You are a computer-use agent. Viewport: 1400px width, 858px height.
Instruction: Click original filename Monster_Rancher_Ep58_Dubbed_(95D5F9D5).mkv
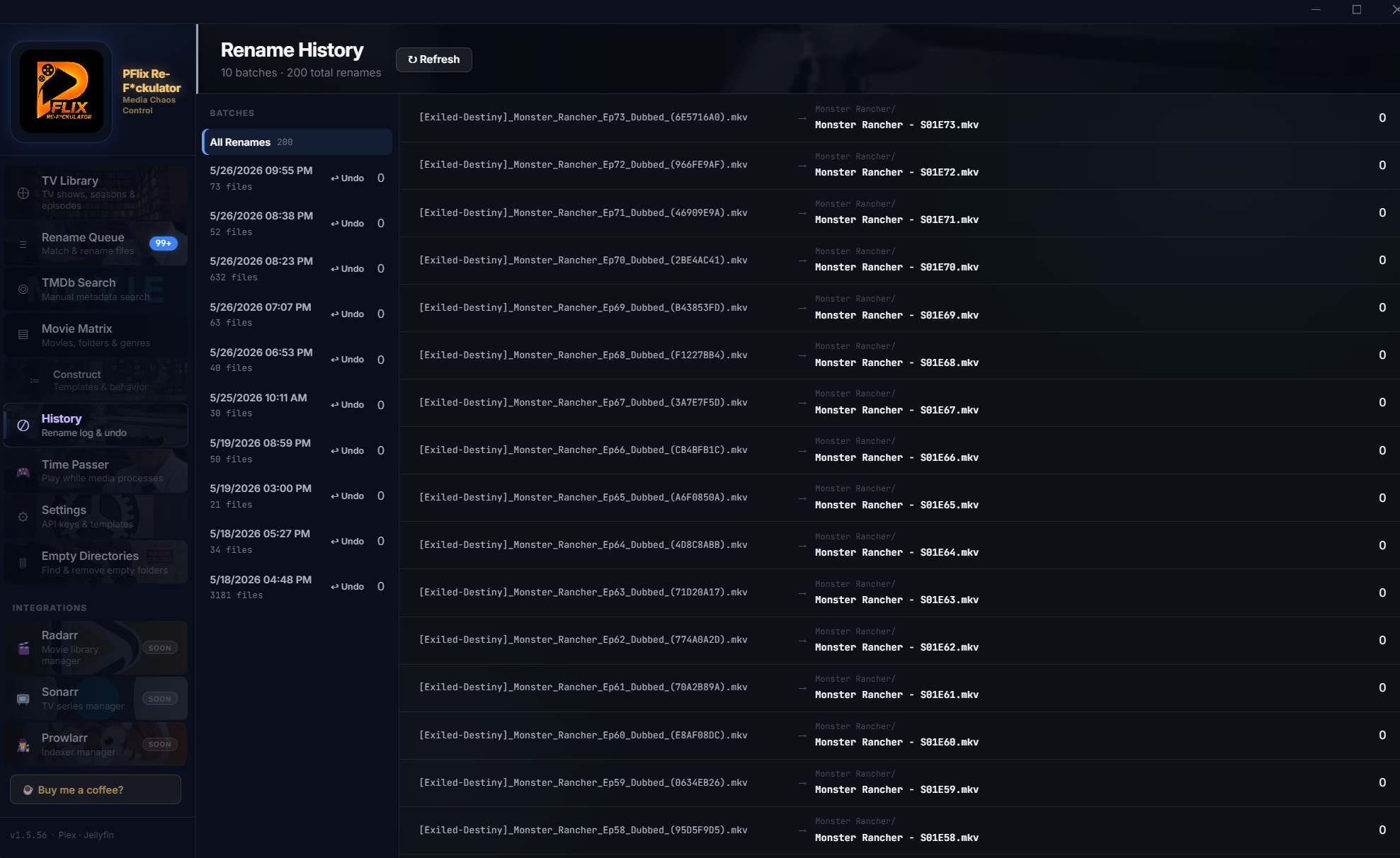[583, 830]
